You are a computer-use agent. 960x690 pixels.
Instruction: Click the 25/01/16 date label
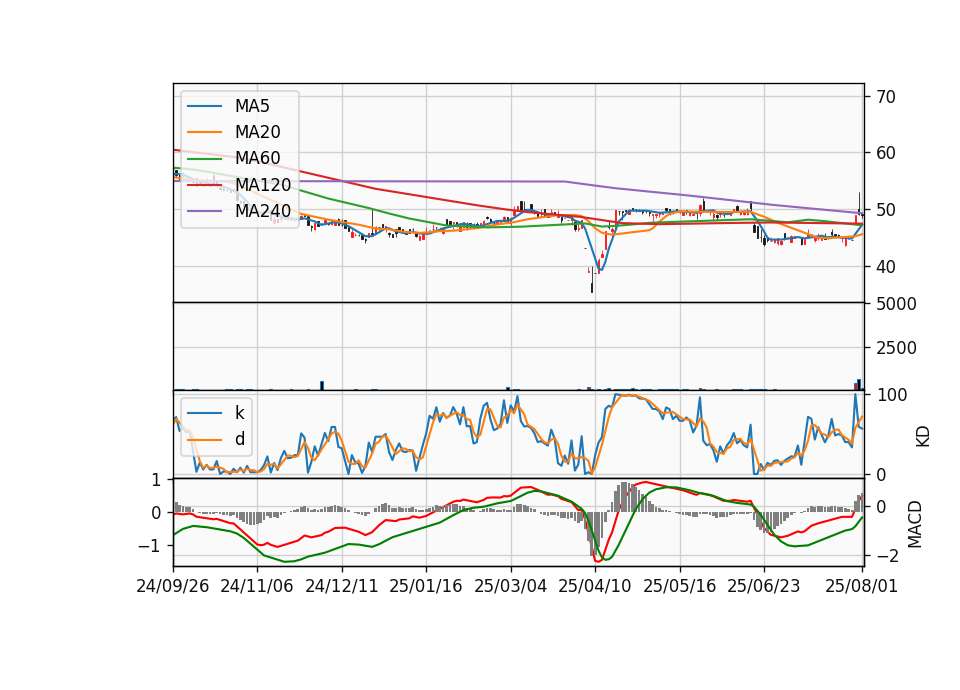(426, 586)
